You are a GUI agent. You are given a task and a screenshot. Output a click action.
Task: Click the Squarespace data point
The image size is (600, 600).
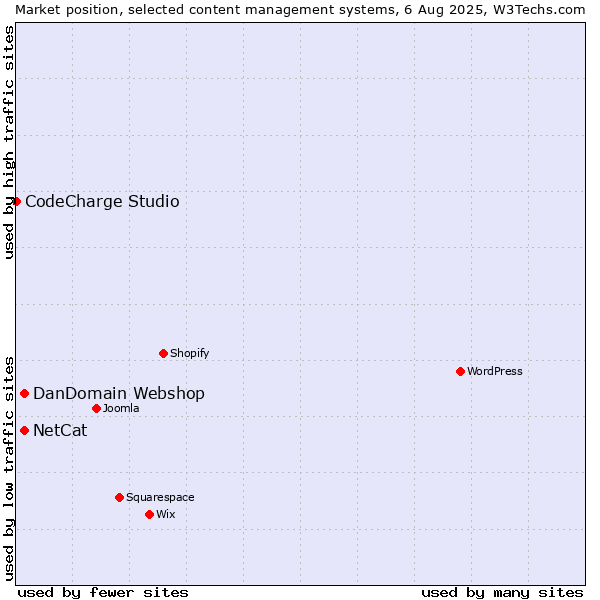pos(119,497)
